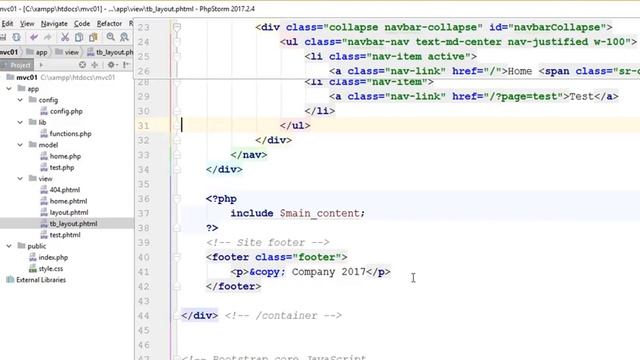640x360 pixels.
Task: Select test.phtml in view folder
Action: (x=65, y=235)
